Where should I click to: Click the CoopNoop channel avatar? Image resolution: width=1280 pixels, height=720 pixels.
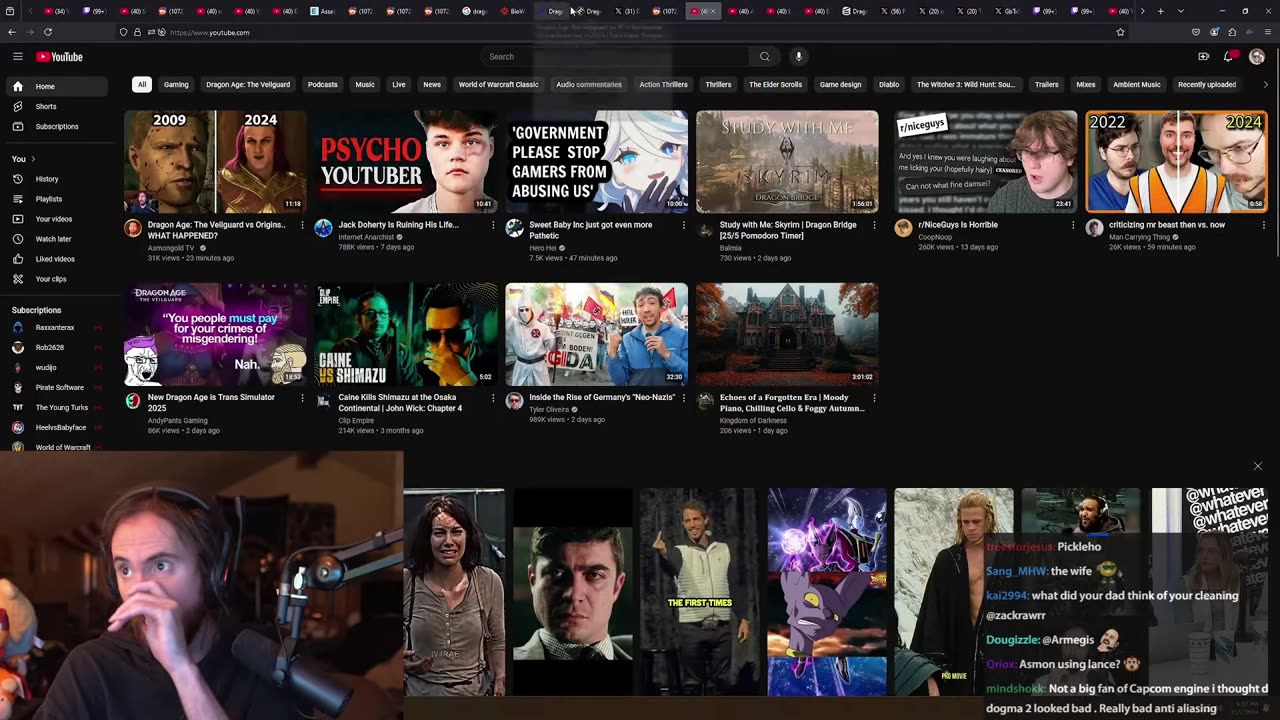(903, 228)
